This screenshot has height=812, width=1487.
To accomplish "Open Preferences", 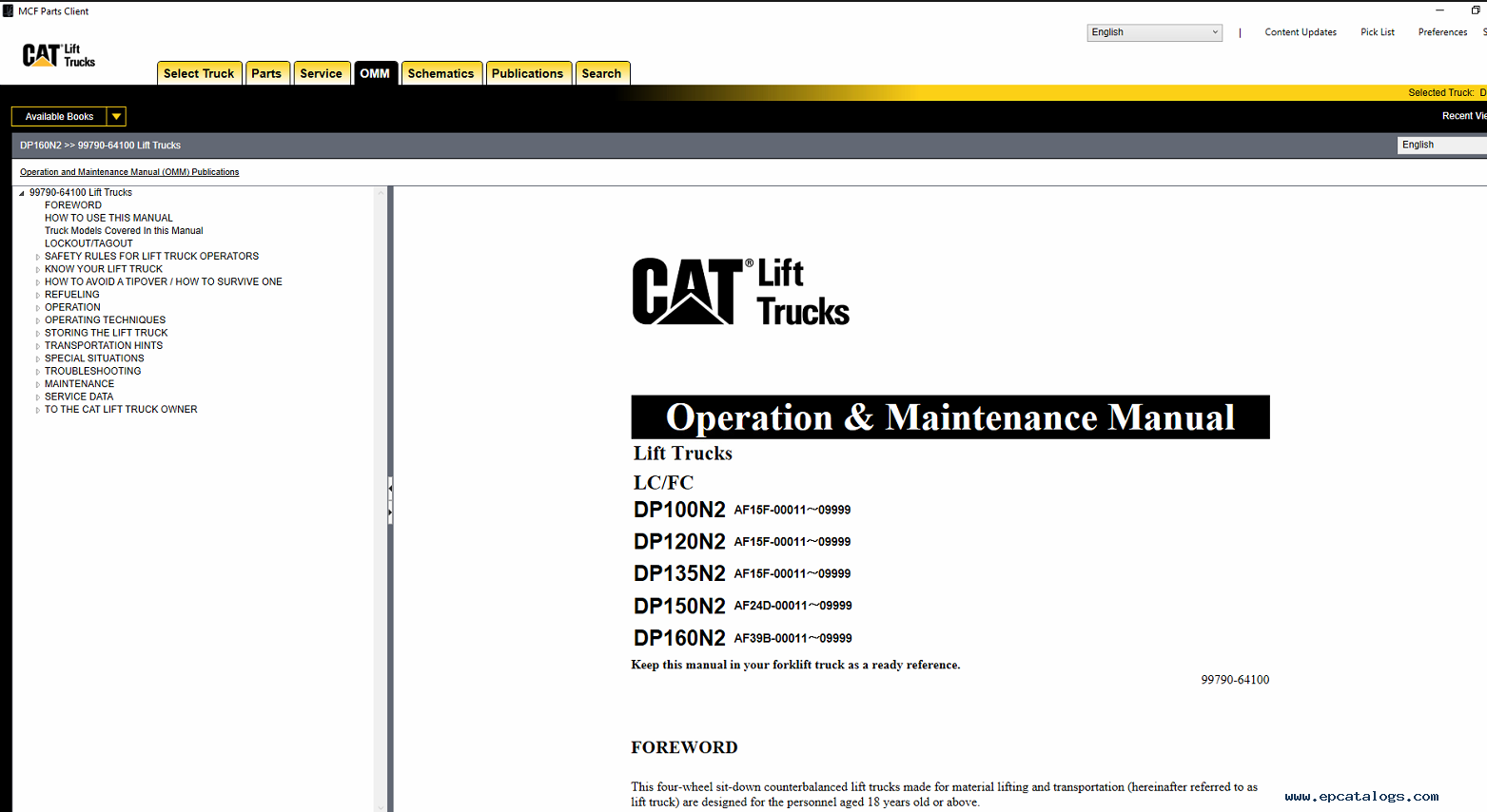I will pyautogui.click(x=1442, y=32).
